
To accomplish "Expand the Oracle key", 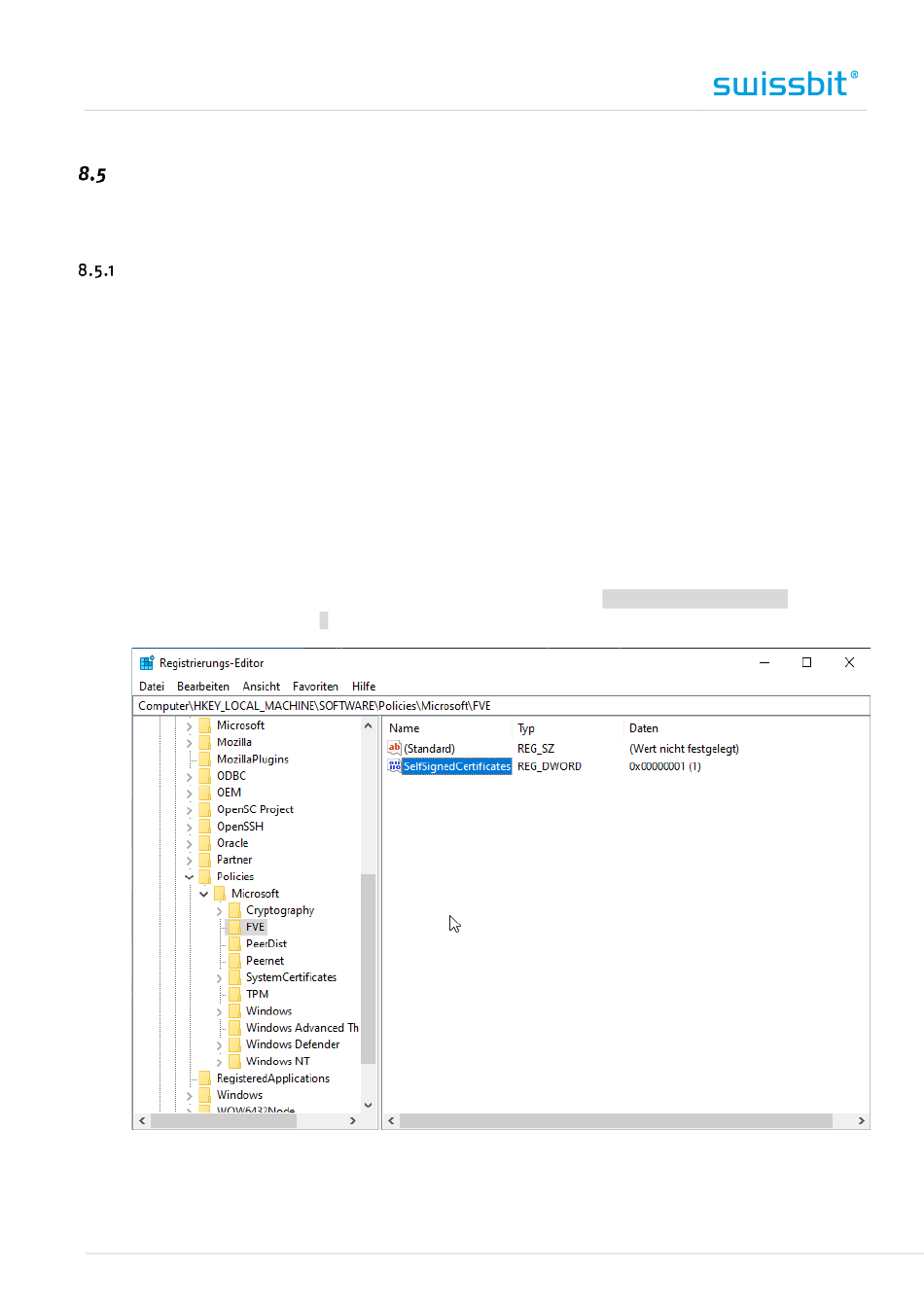I will (x=190, y=844).
